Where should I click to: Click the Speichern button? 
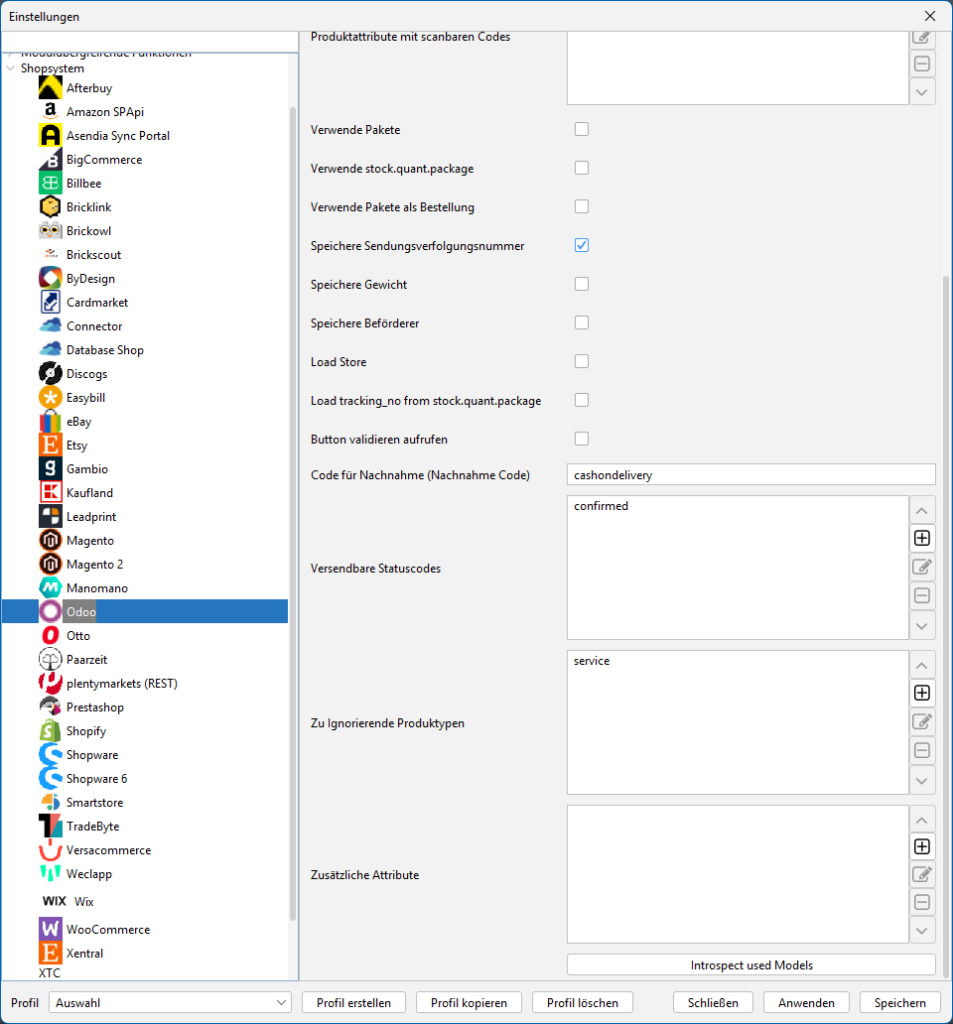tap(899, 1002)
